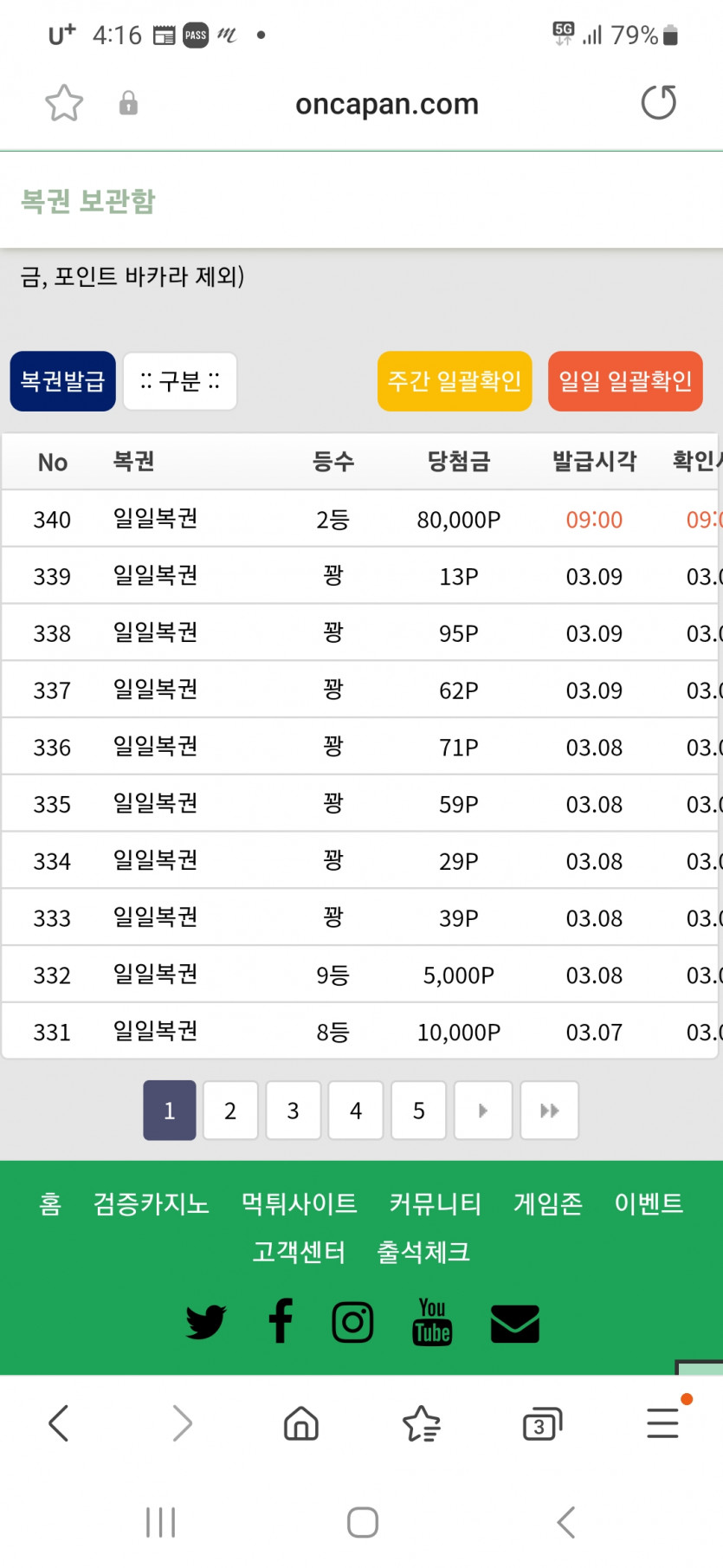The image size is (723, 1568).
Task: Open the 출석체크 footer link
Action: pyautogui.click(x=423, y=1252)
